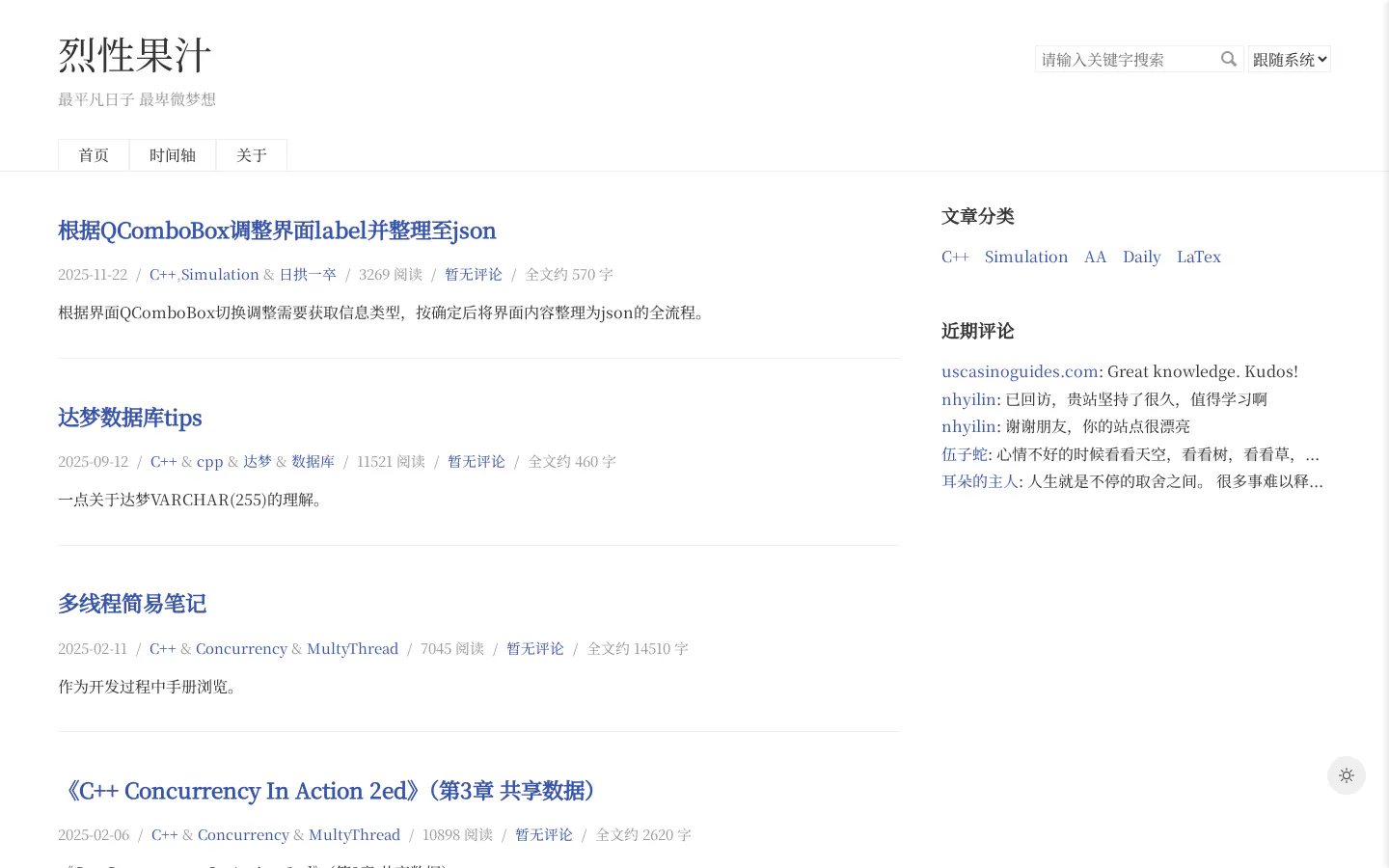Click MultyThread tag on 多线程简易笔记
Image resolution: width=1389 pixels, height=868 pixels.
[352, 649]
